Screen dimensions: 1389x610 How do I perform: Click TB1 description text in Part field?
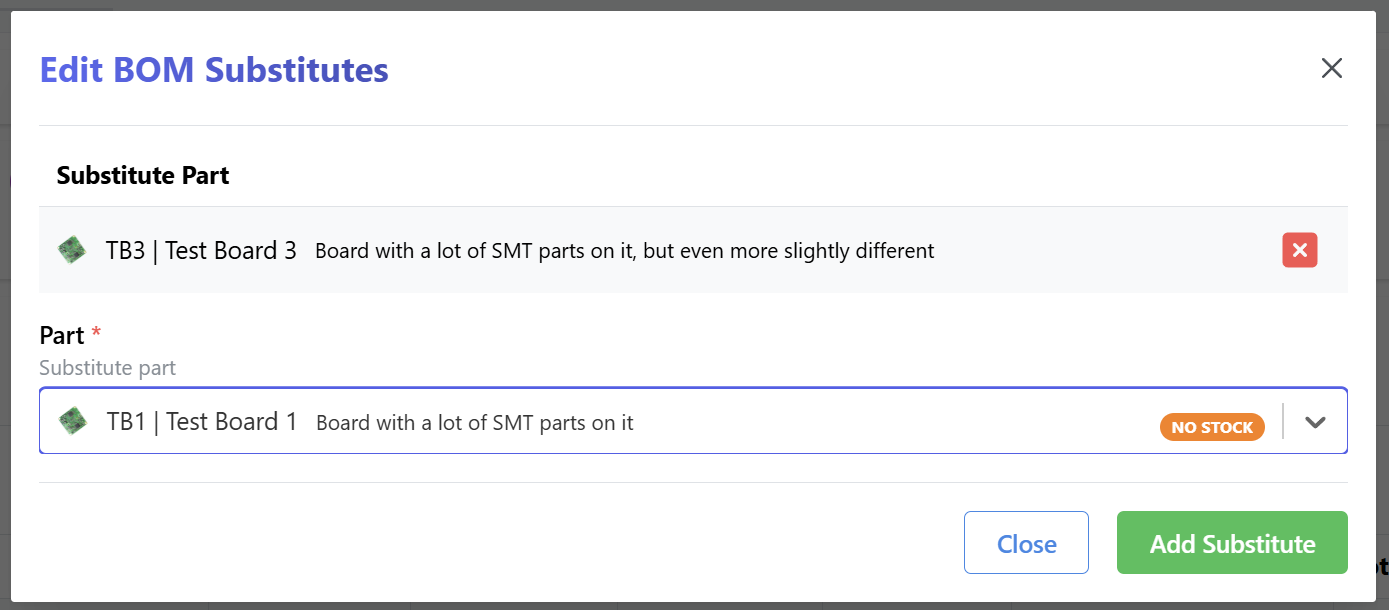(474, 423)
